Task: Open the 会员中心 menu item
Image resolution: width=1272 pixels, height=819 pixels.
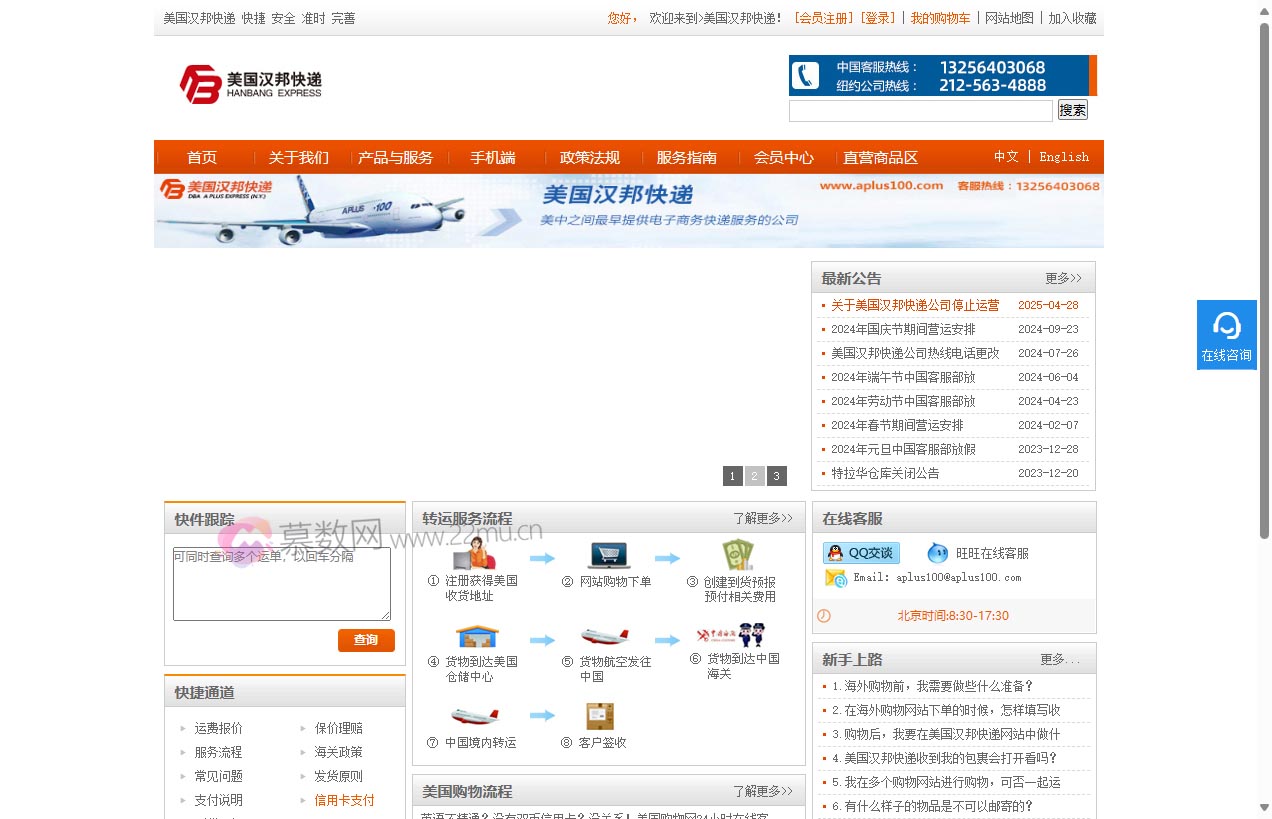Action: point(783,158)
